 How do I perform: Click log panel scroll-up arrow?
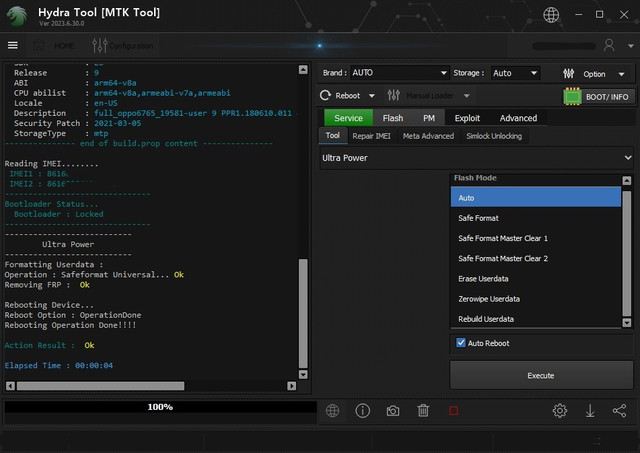pos(303,70)
